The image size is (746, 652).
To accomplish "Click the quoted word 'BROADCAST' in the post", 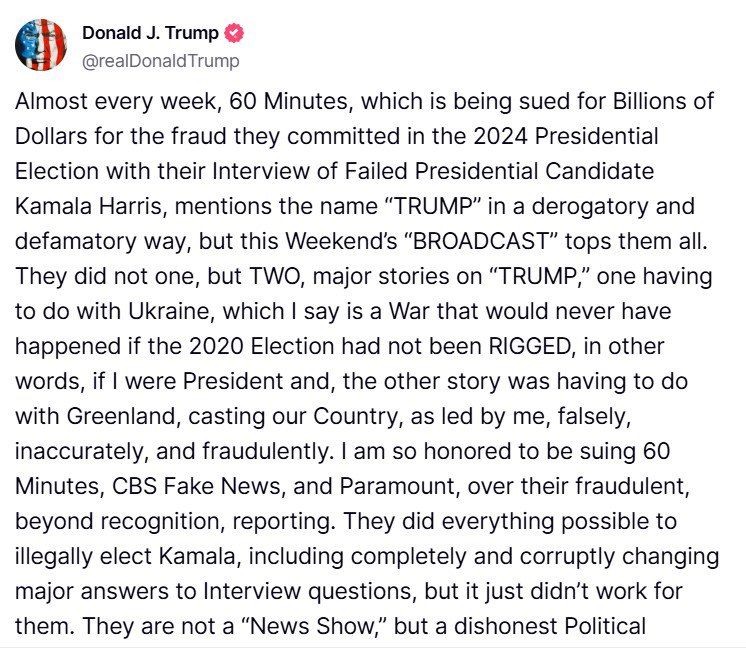I will pos(481,241).
